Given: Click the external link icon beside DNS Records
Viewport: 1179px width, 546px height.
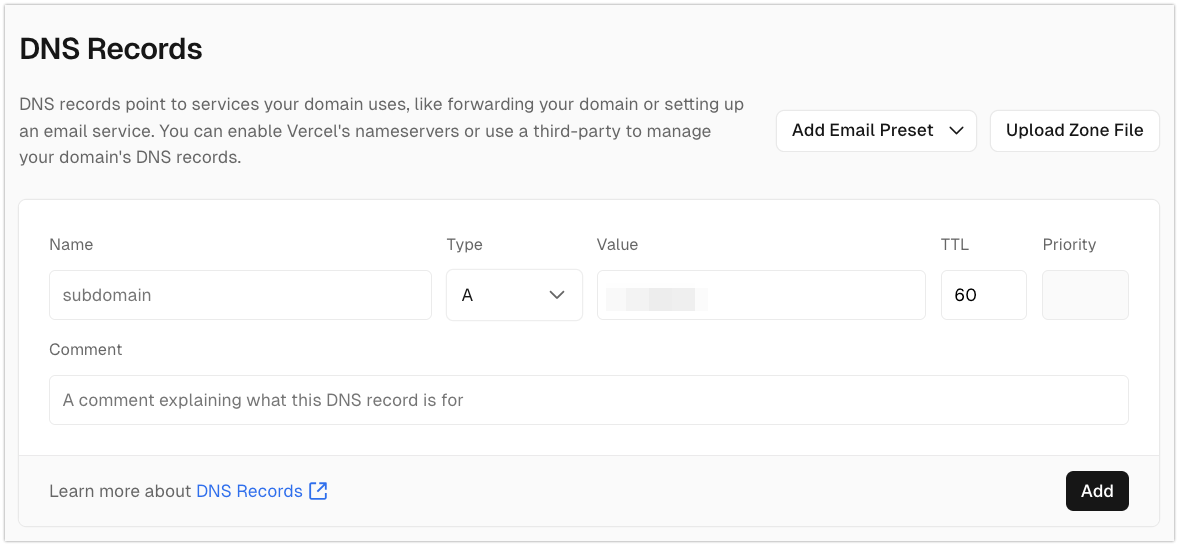Looking at the screenshot, I should pos(318,491).
